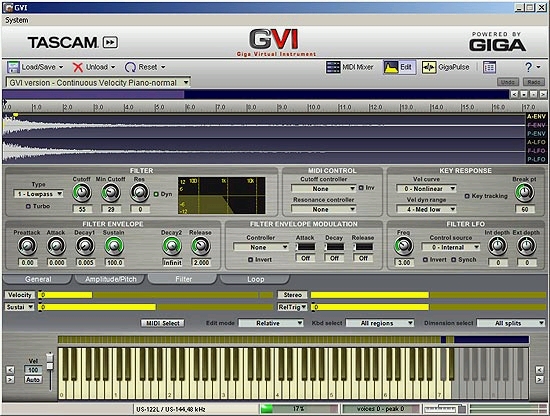Adjust the filter envelope Release knob
This screenshot has width=550, height=416.
tap(201, 246)
